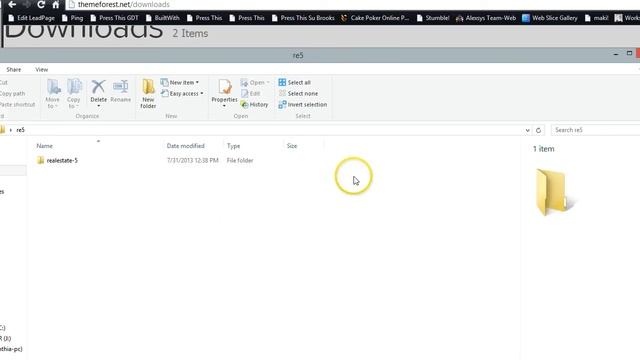640x360 pixels.
Task: Open the Ping bookmark
Action: [x=72, y=18]
